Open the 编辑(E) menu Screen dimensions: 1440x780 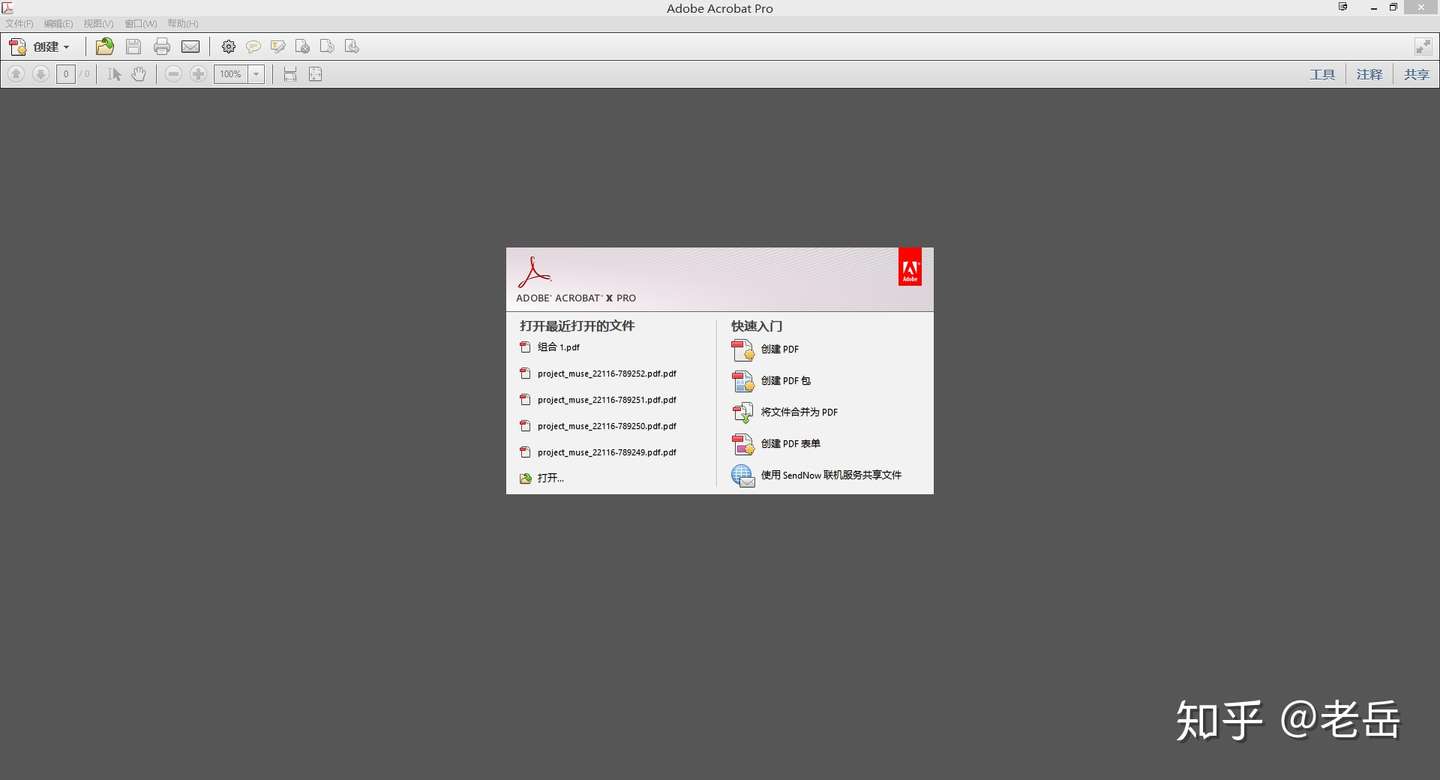(x=58, y=23)
